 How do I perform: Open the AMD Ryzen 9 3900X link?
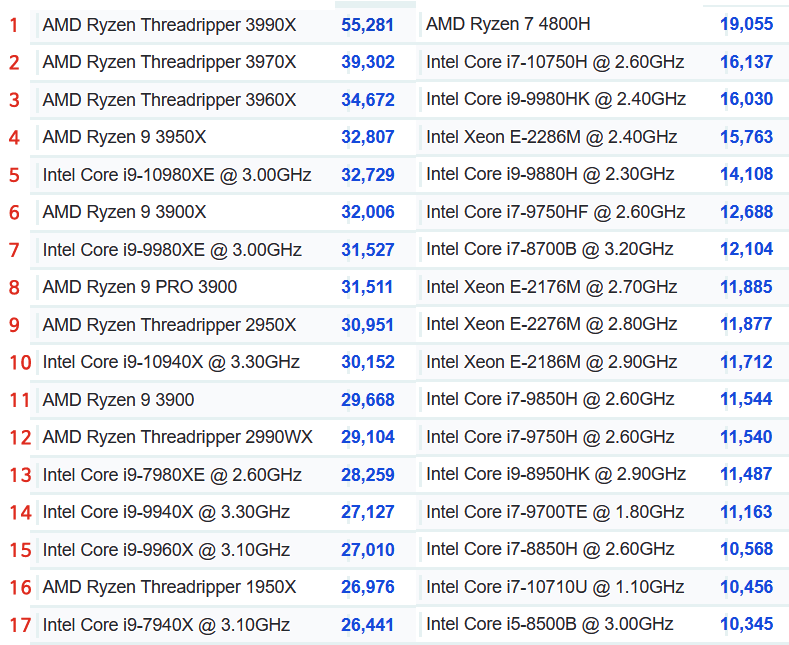point(124,212)
